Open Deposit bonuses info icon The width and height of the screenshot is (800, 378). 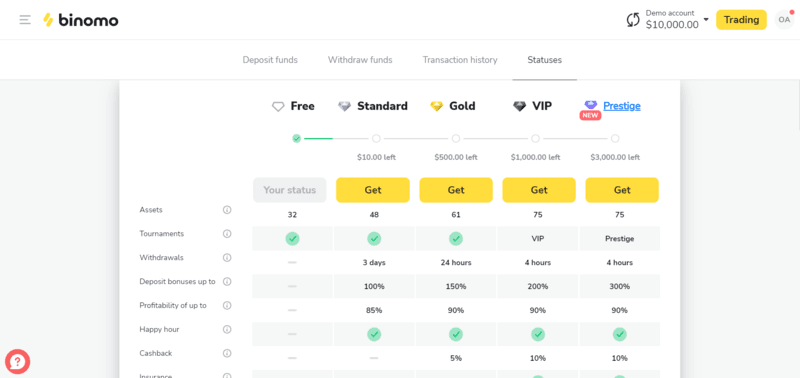click(227, 282)
